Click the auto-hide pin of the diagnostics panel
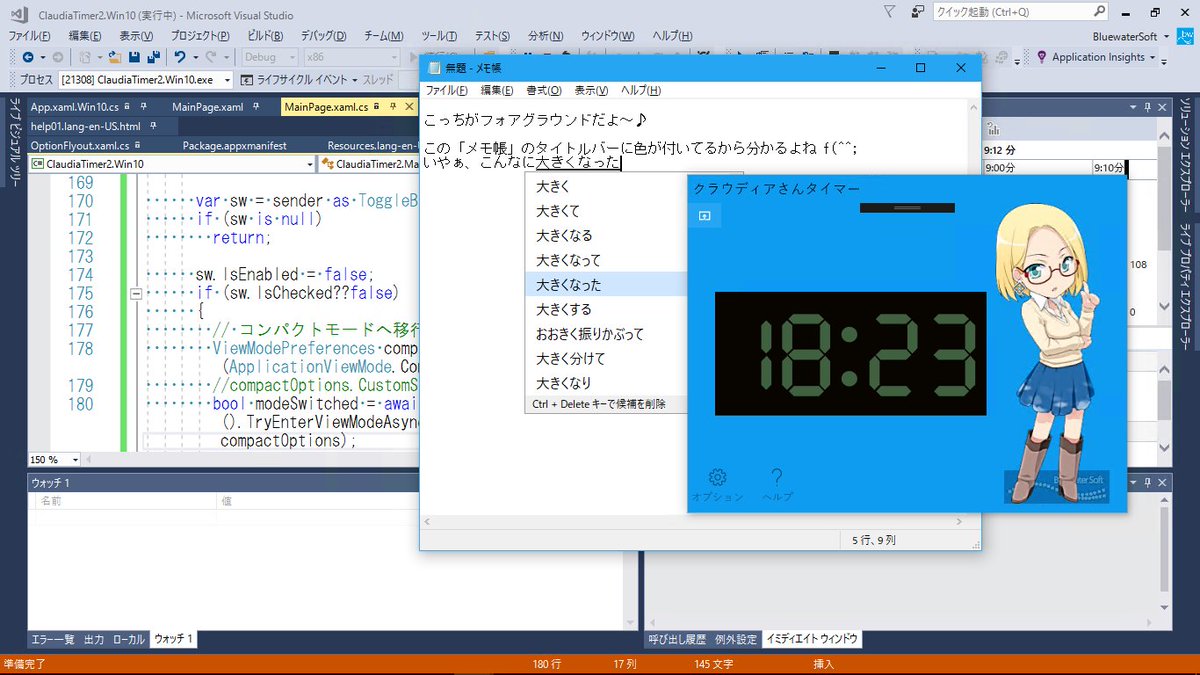Viewport: 1200px width, 675px height. (x=1147, y=107)
